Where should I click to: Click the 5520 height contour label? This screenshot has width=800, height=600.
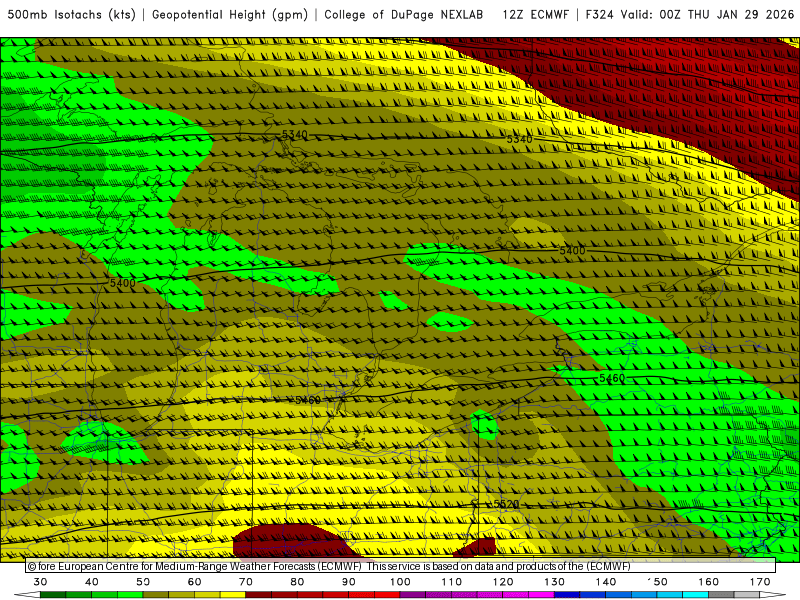(506, 504)
